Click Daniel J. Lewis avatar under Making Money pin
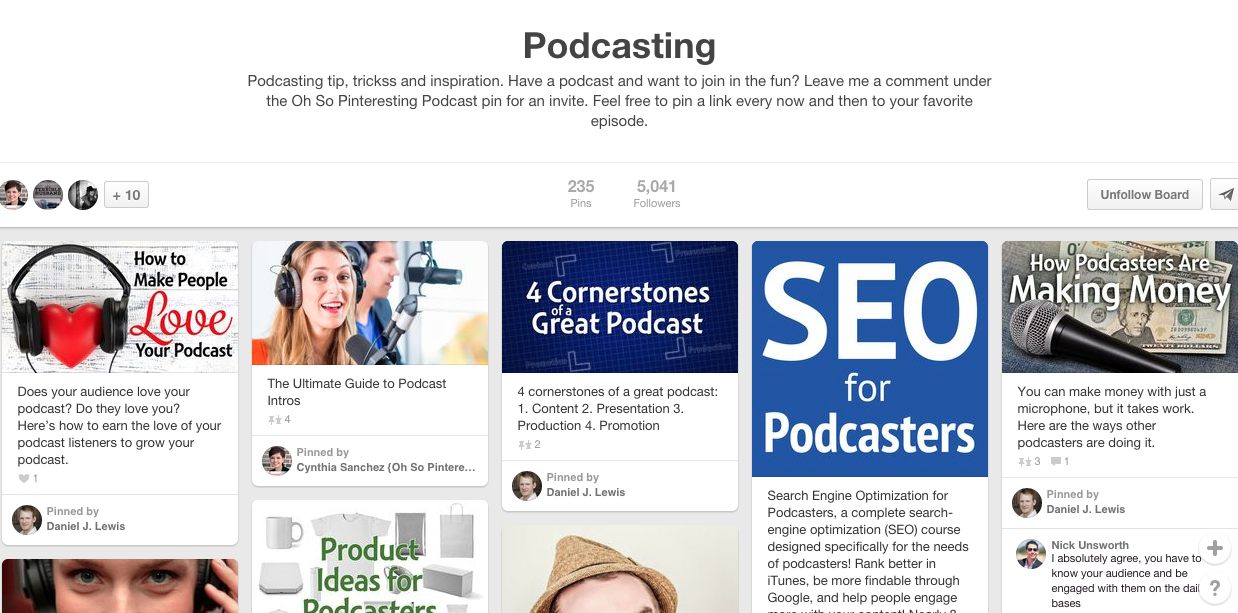This screenshot has height=613, width=1238. (1027, 502)
